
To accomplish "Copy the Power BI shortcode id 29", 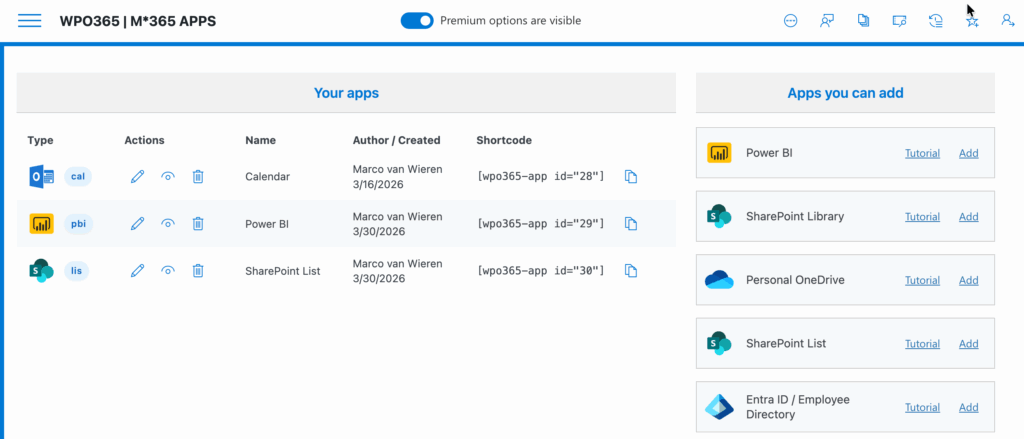I will pyautogui.click(x=631, y=223).
